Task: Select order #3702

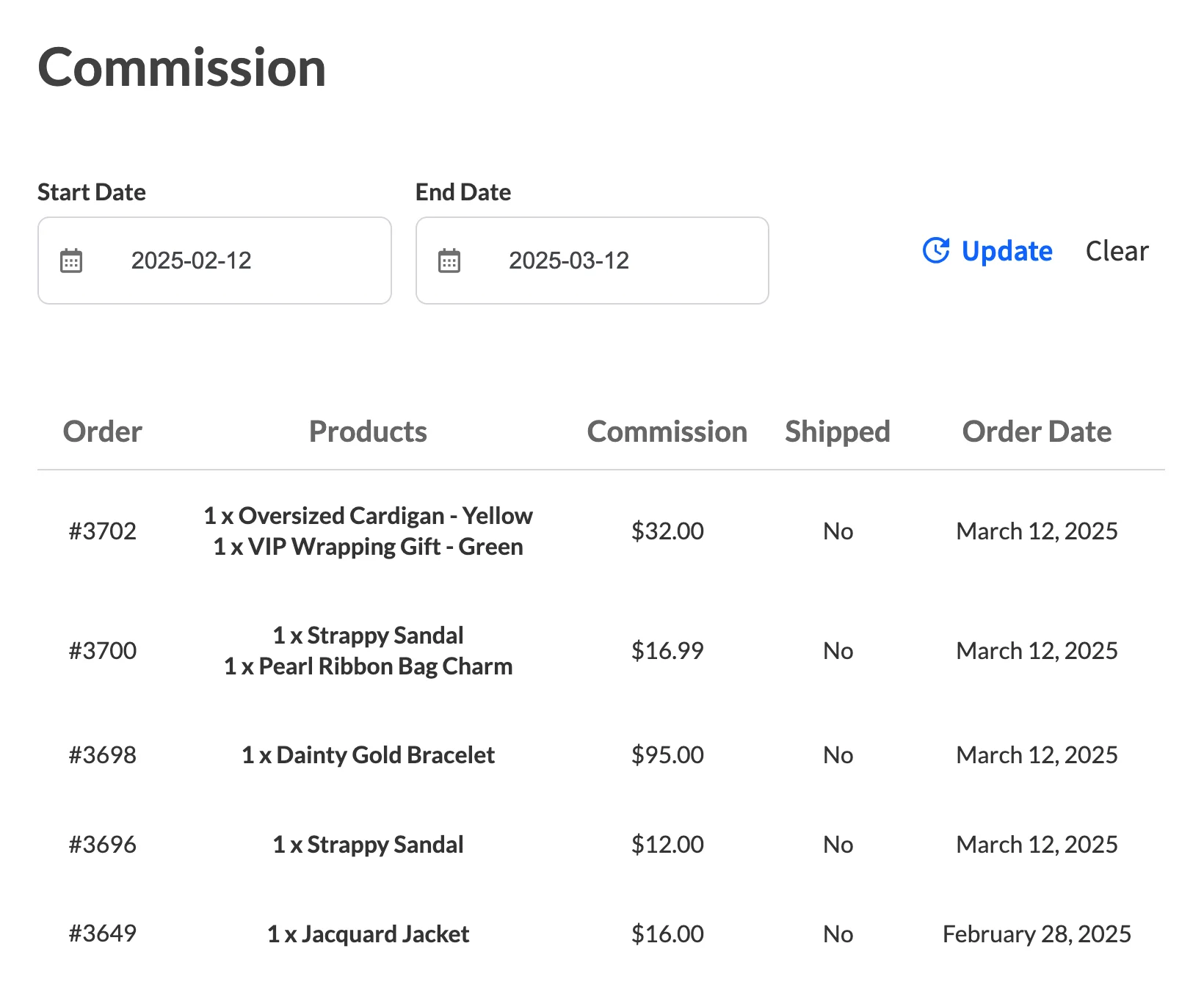Action: click(x=102, y=531)
